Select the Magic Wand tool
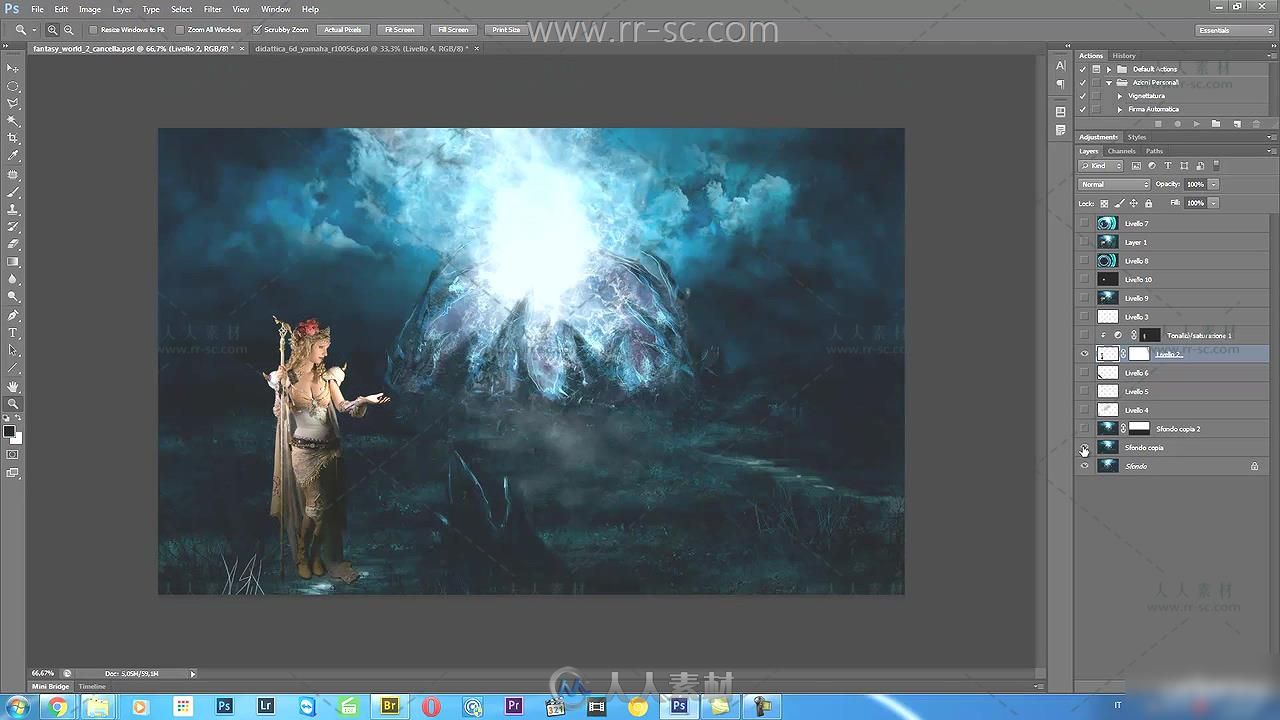The height and width of the screenshot is (720, 1280). point(13,121)
